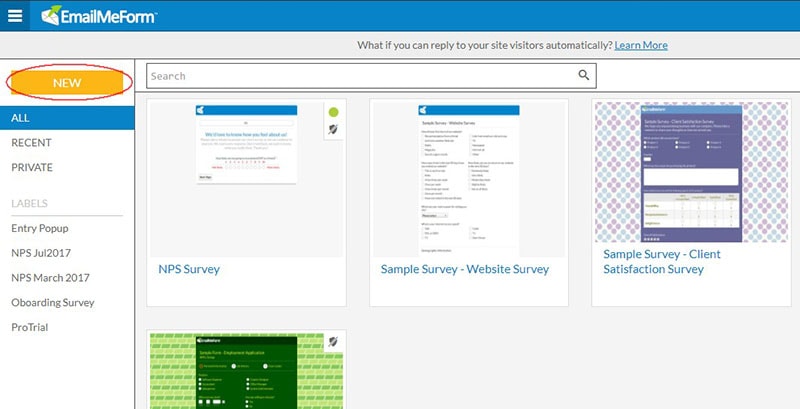This screenshot has height=409, width=800.
Task: Filter by Oboarding Survey label
Action: point(53,303)
